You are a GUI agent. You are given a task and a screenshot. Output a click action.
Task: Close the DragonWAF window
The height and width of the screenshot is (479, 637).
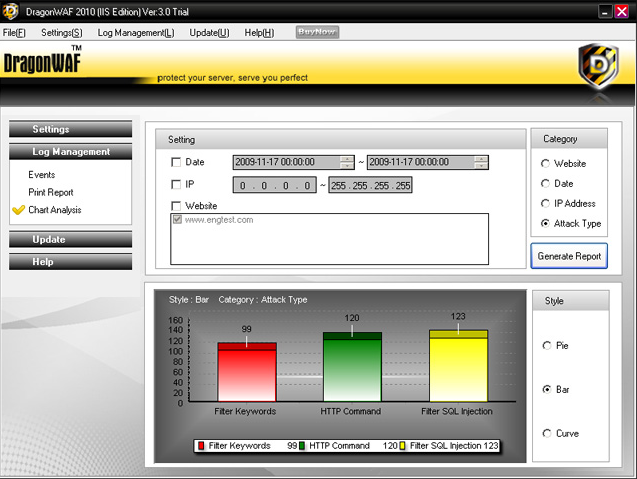pos(622,11)
